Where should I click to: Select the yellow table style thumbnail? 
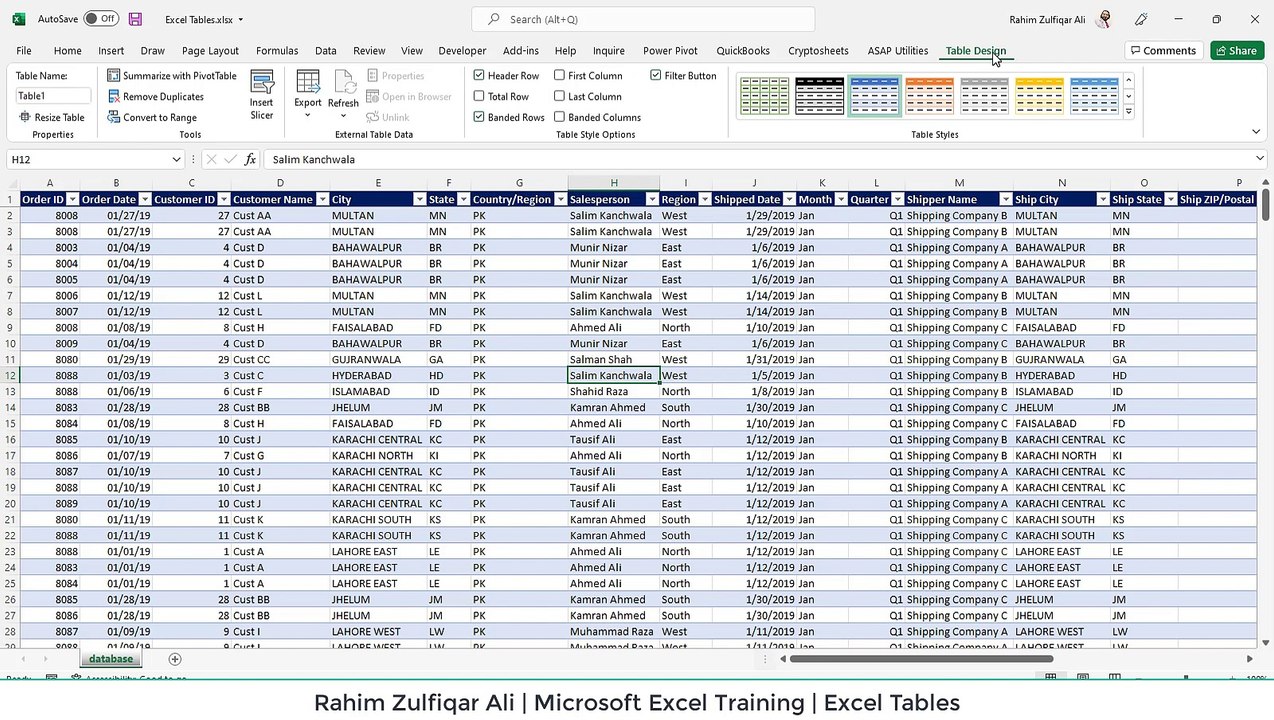1040,96
